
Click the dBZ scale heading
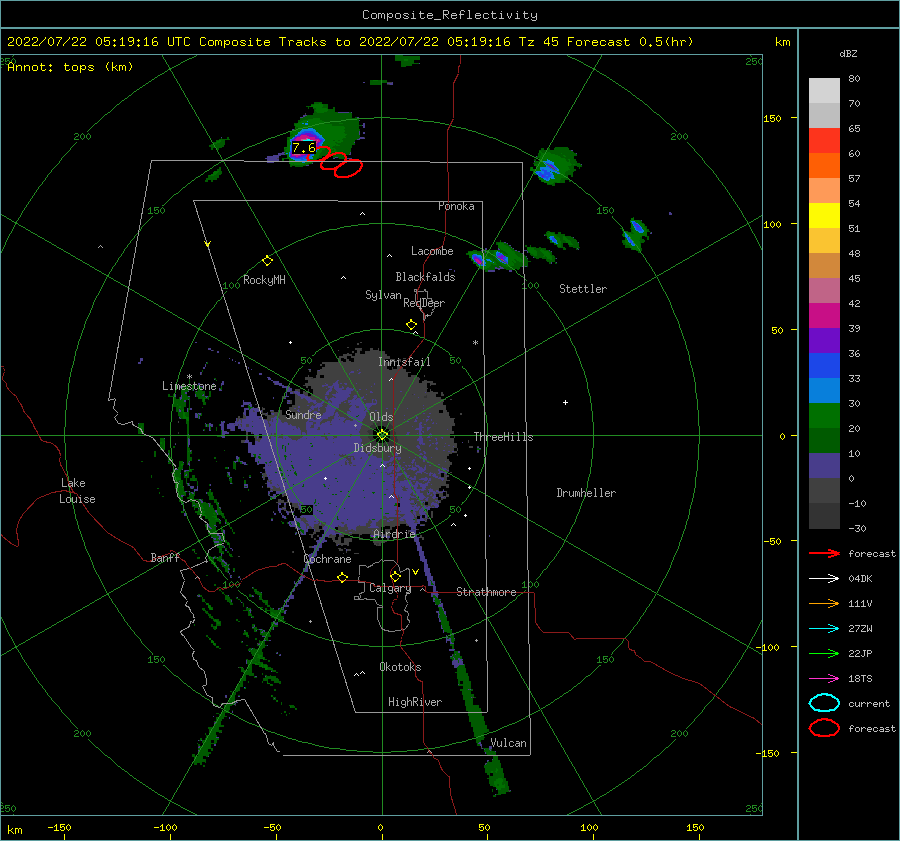(848, 53)
